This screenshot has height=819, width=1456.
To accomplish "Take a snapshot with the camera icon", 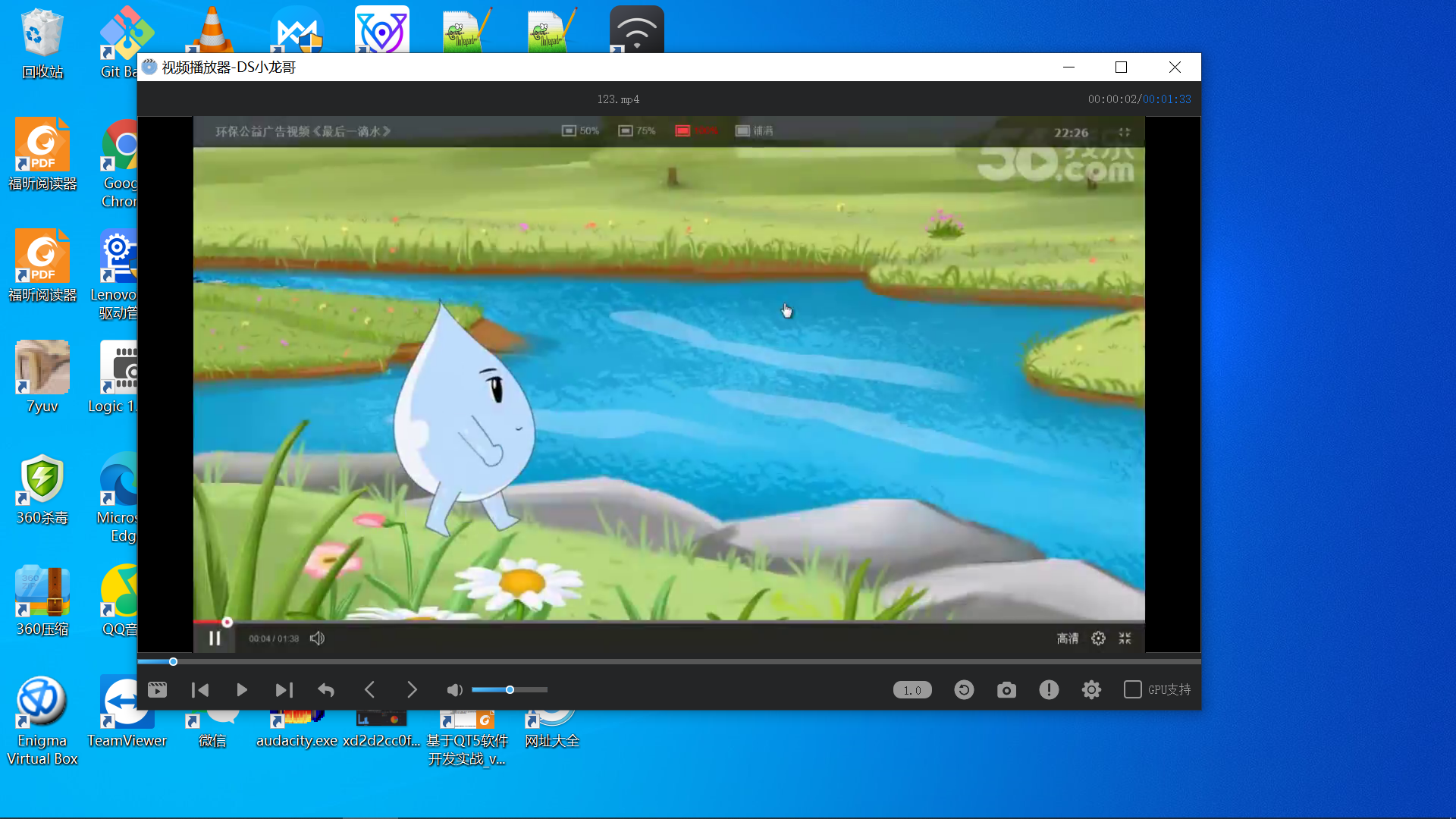I will pos(1006,689).
